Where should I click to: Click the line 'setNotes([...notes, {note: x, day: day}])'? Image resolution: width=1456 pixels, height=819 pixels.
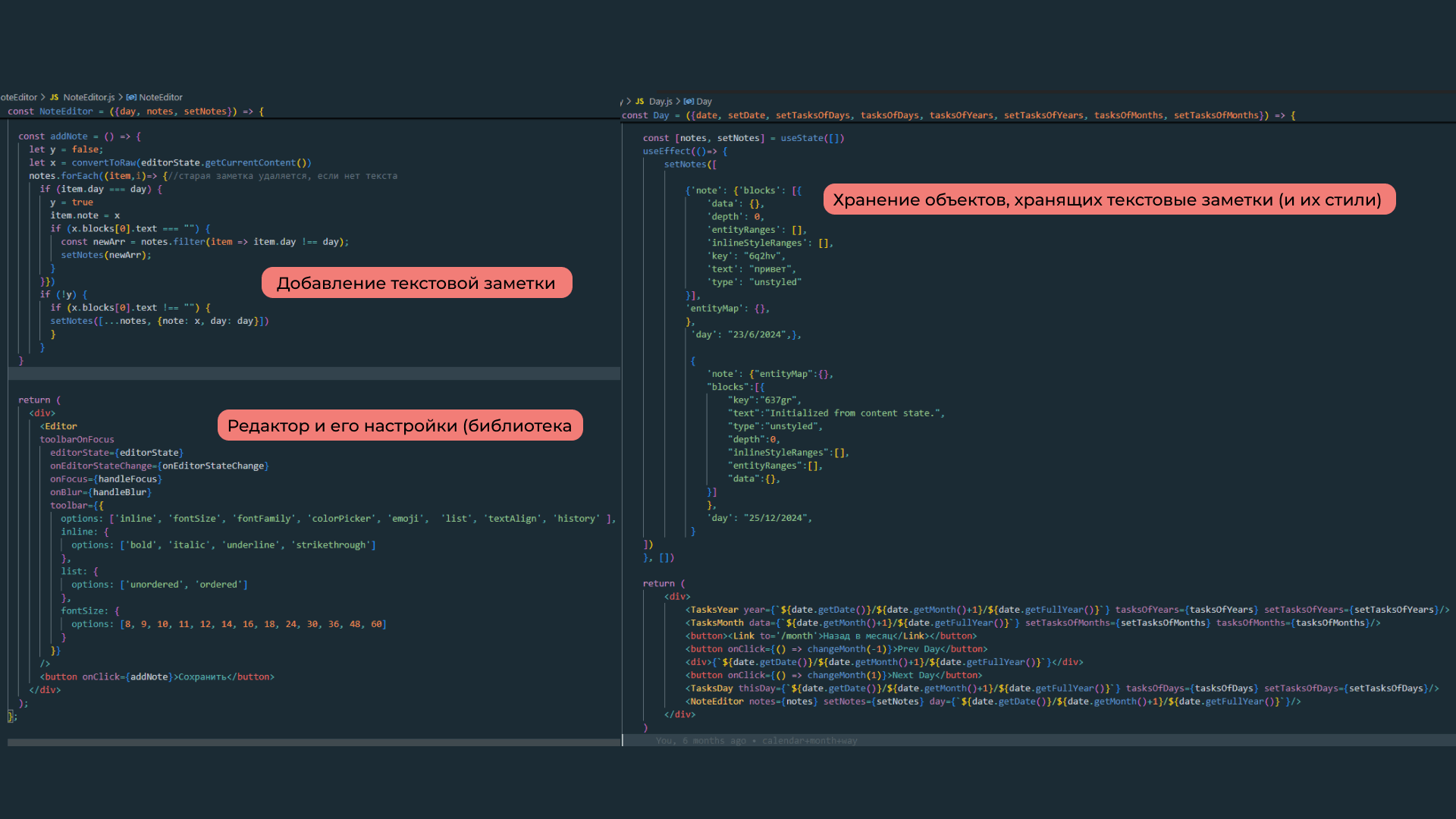pos(159,321)
